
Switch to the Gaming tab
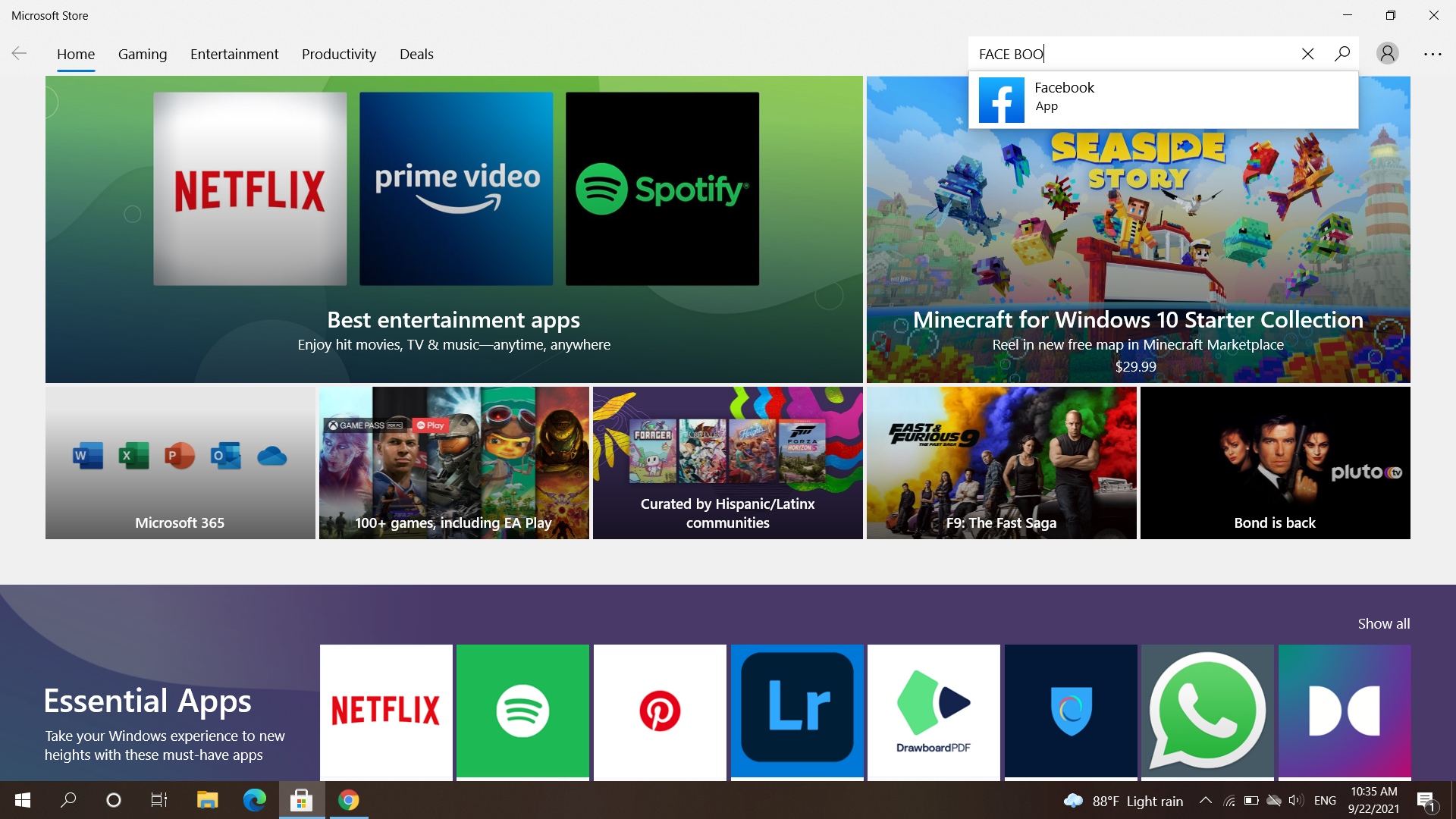coord(143,54)
